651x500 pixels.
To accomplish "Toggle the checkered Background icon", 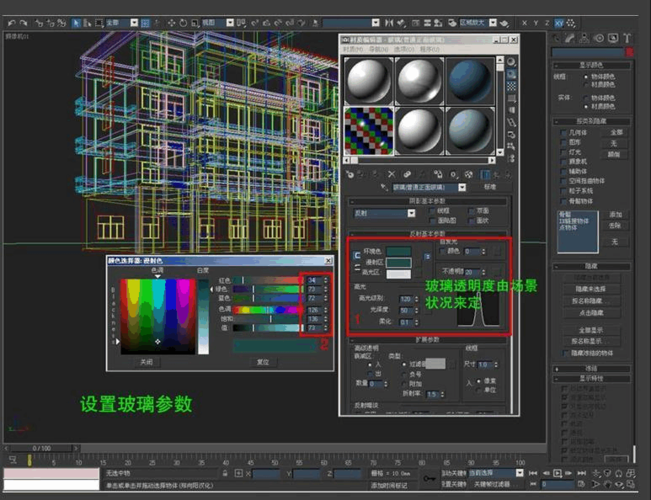I will [510, 84].
